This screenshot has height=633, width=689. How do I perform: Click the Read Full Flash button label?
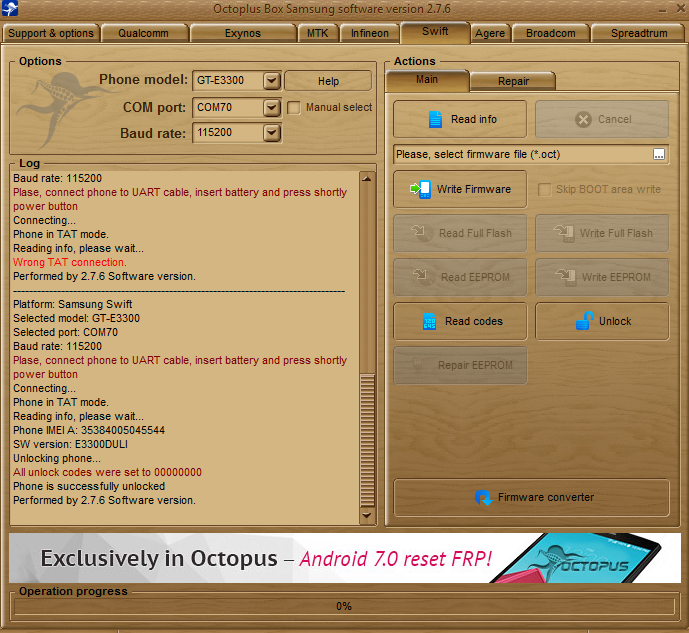pyautogui.click(x=475, y=233)
